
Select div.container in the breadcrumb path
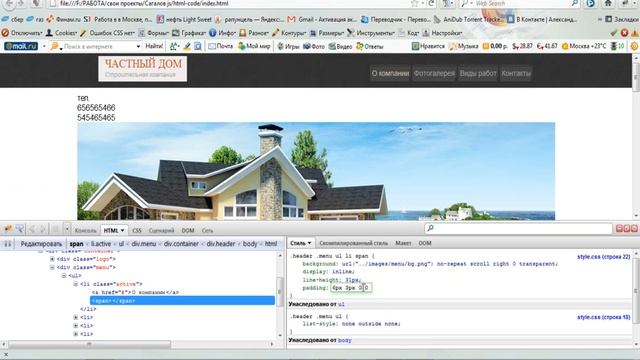click(181, 244)
